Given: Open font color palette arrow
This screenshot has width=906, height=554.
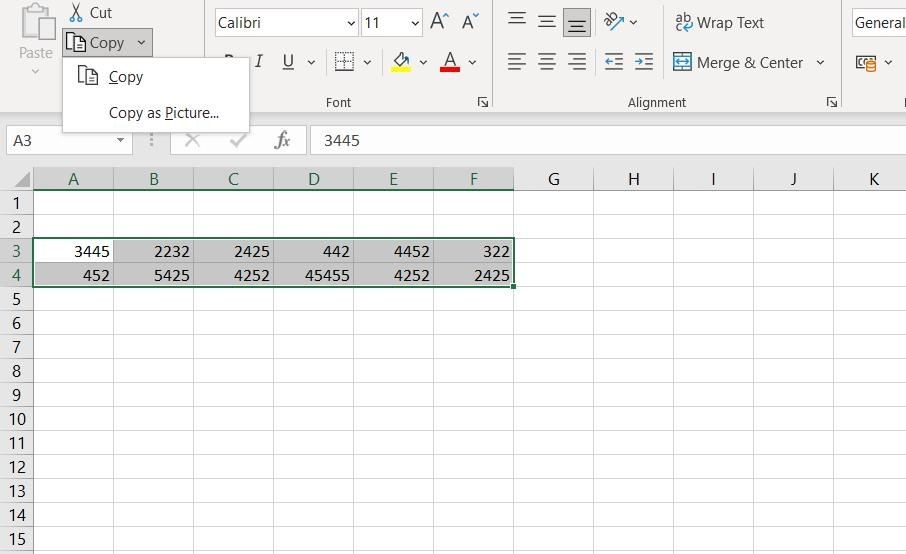Looking at the screenshot, I should coord(472,62).
